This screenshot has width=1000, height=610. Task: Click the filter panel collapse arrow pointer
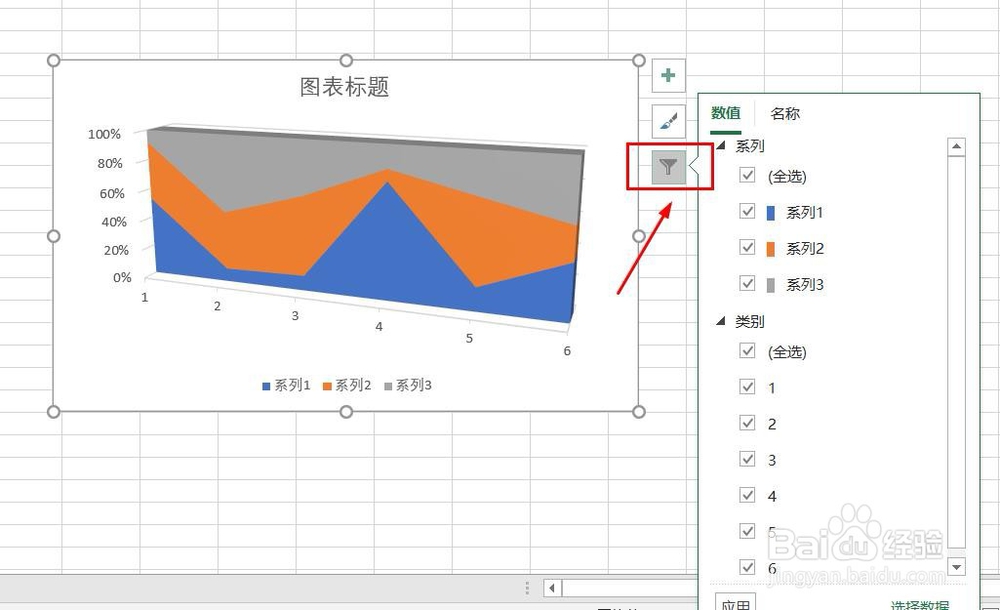click(692, 167)
